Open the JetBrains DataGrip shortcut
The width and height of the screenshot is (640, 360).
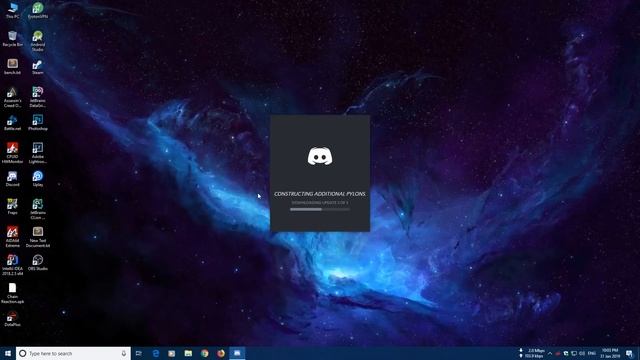click(x=38, y=97)
